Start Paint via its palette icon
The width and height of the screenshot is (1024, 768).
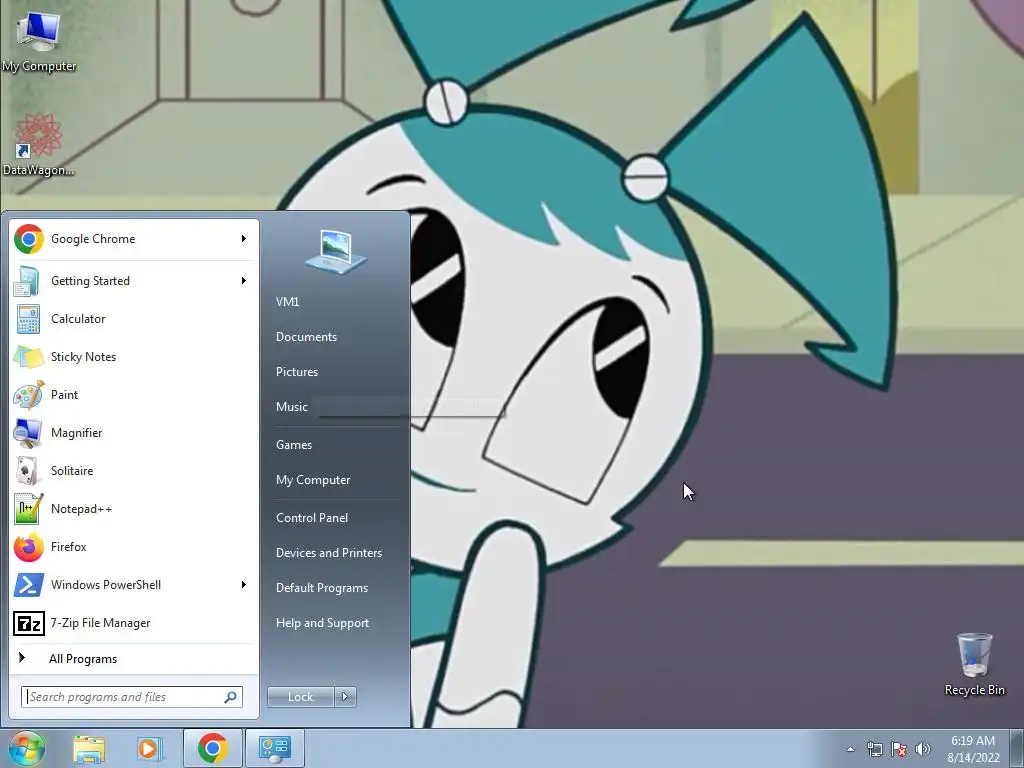tap(28, 394)
